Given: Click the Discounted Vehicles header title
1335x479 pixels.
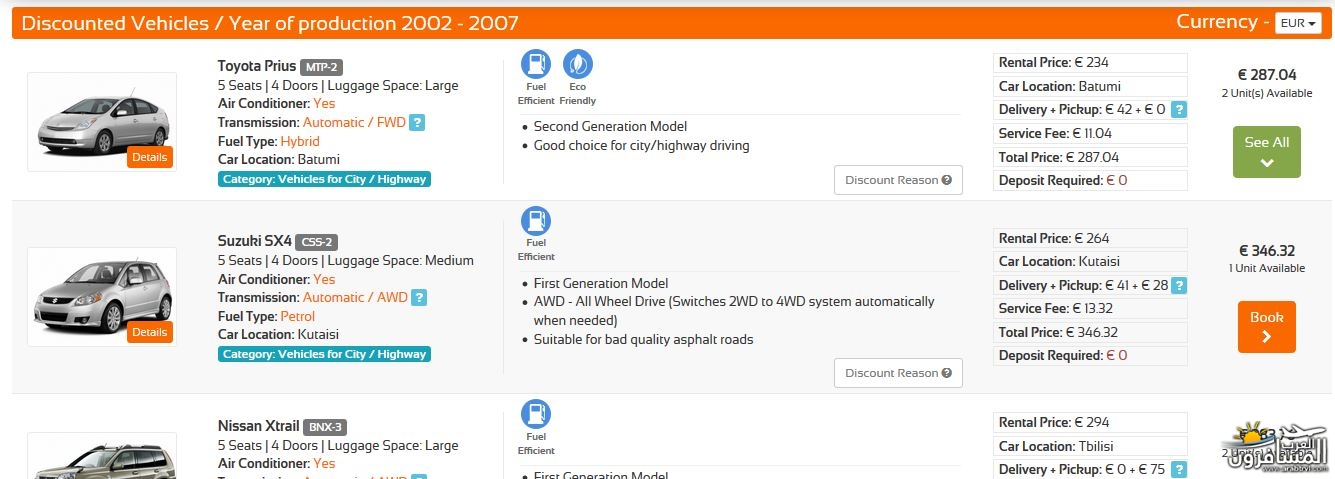Looking at the screenshot, I should tap(270, 23).
